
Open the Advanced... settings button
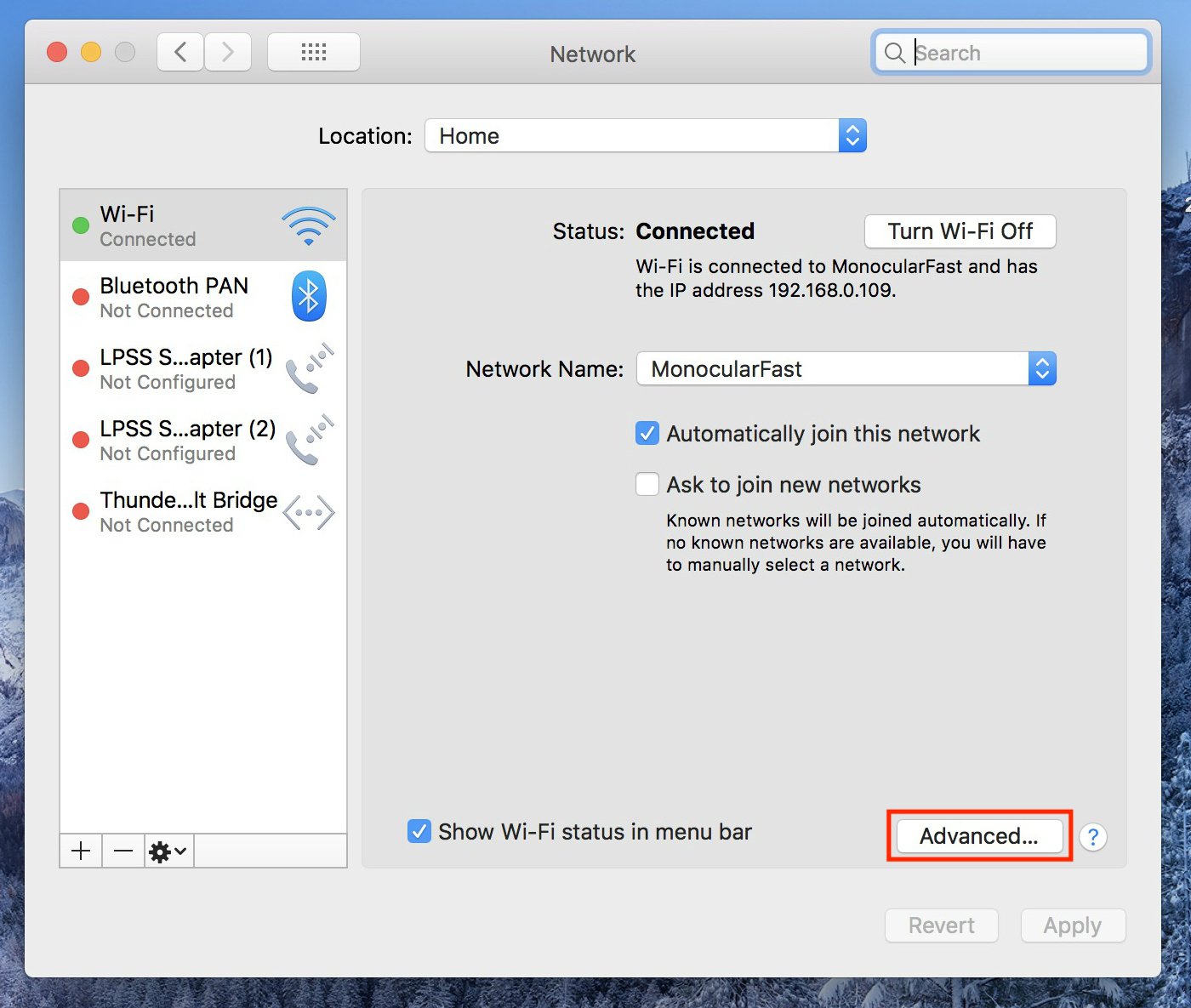(x=979, y=836)
